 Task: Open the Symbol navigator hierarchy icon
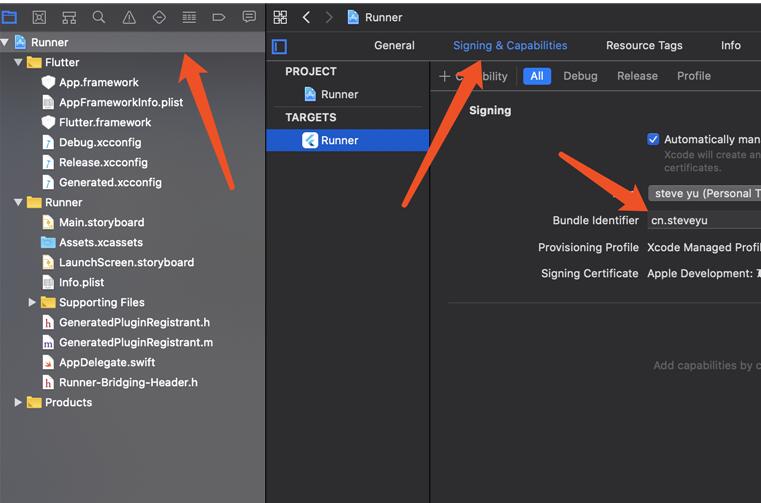[69, 17]
